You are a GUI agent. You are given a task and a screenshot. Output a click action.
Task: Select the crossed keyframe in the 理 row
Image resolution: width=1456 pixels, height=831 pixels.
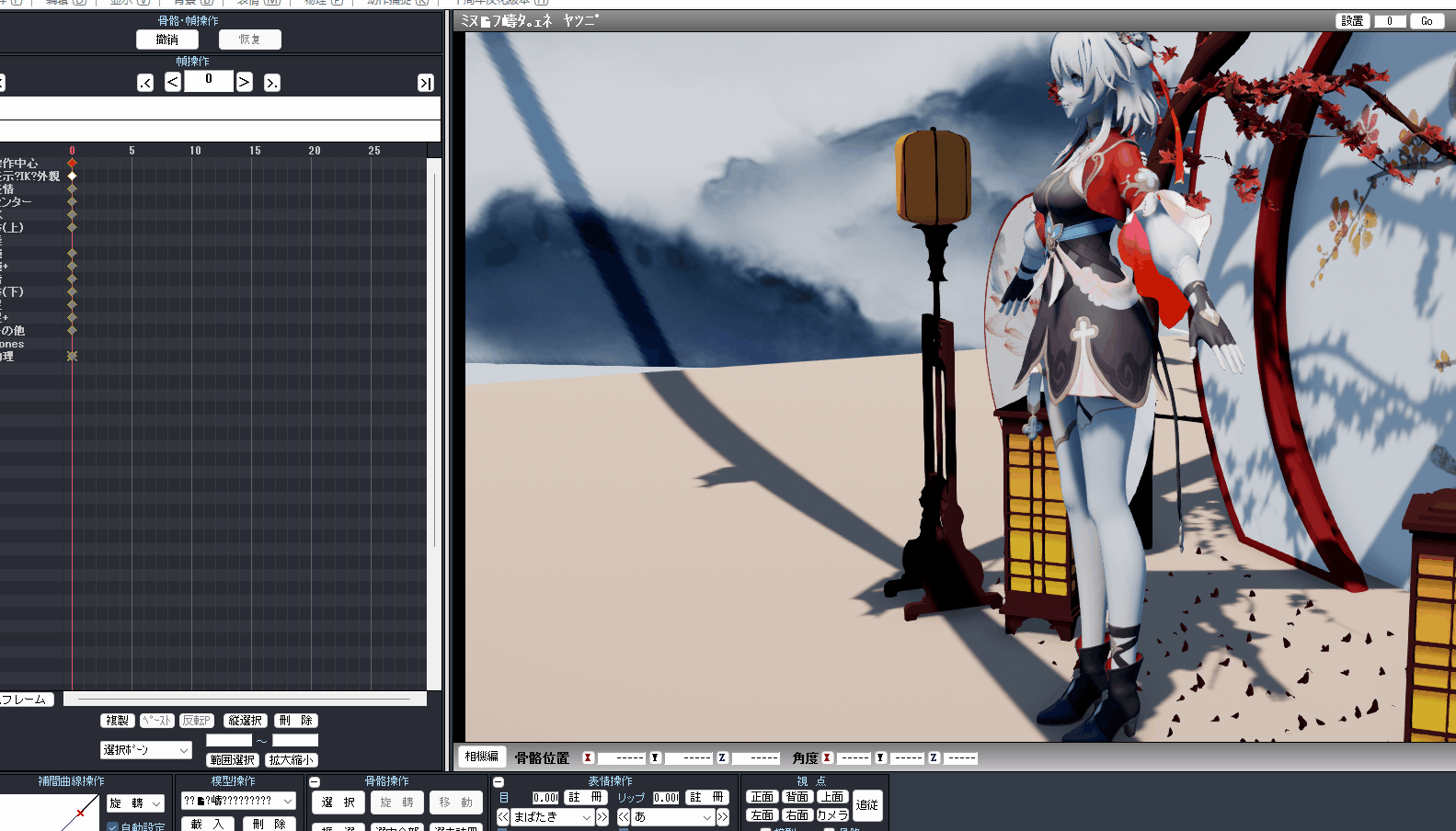[x=72, y=356]
